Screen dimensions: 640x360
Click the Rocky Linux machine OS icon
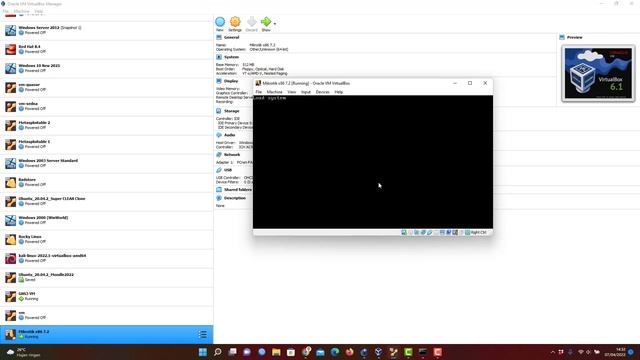[x=11, y=239]
